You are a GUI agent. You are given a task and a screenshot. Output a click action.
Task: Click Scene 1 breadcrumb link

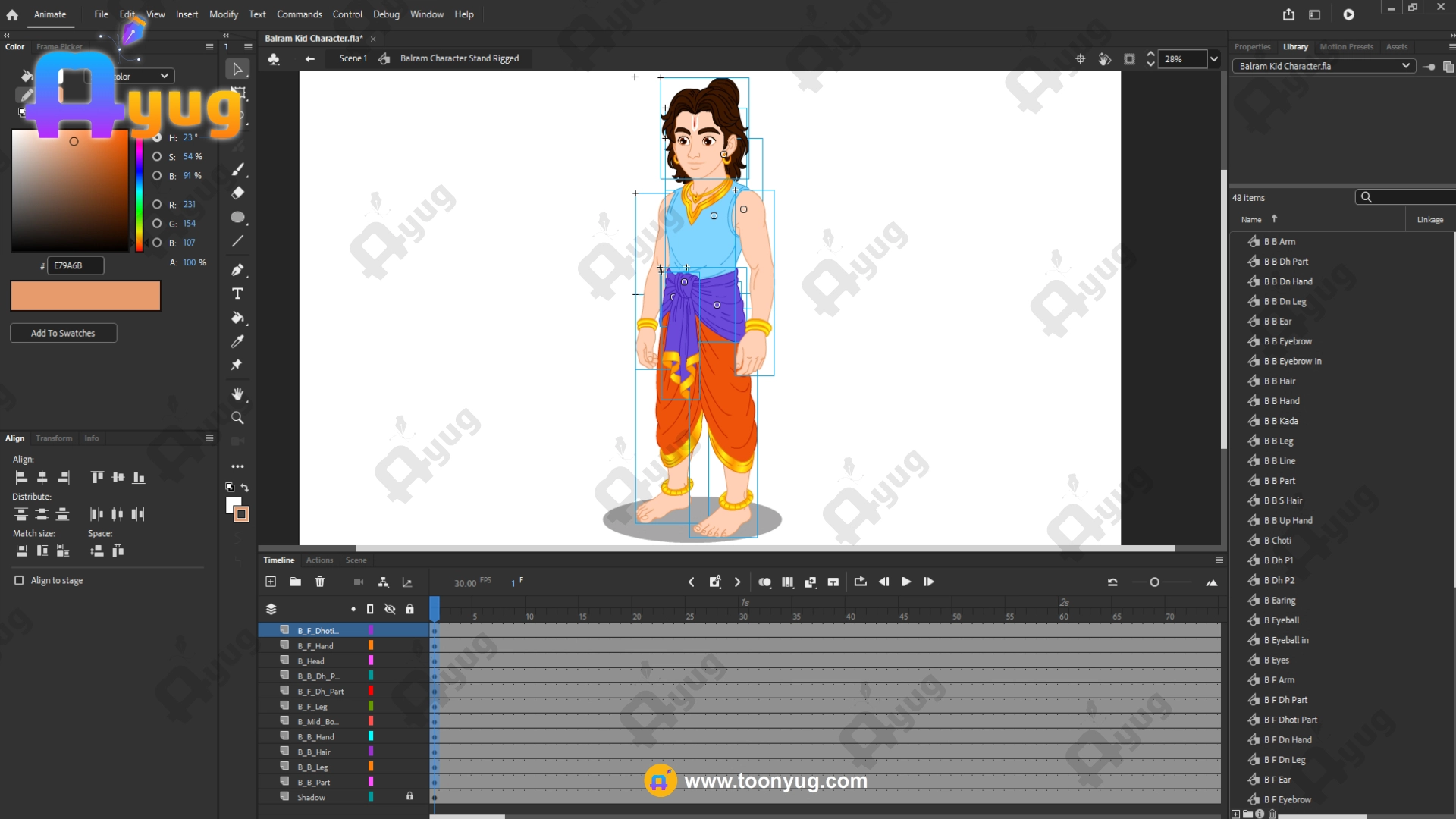tap(353, 58)
